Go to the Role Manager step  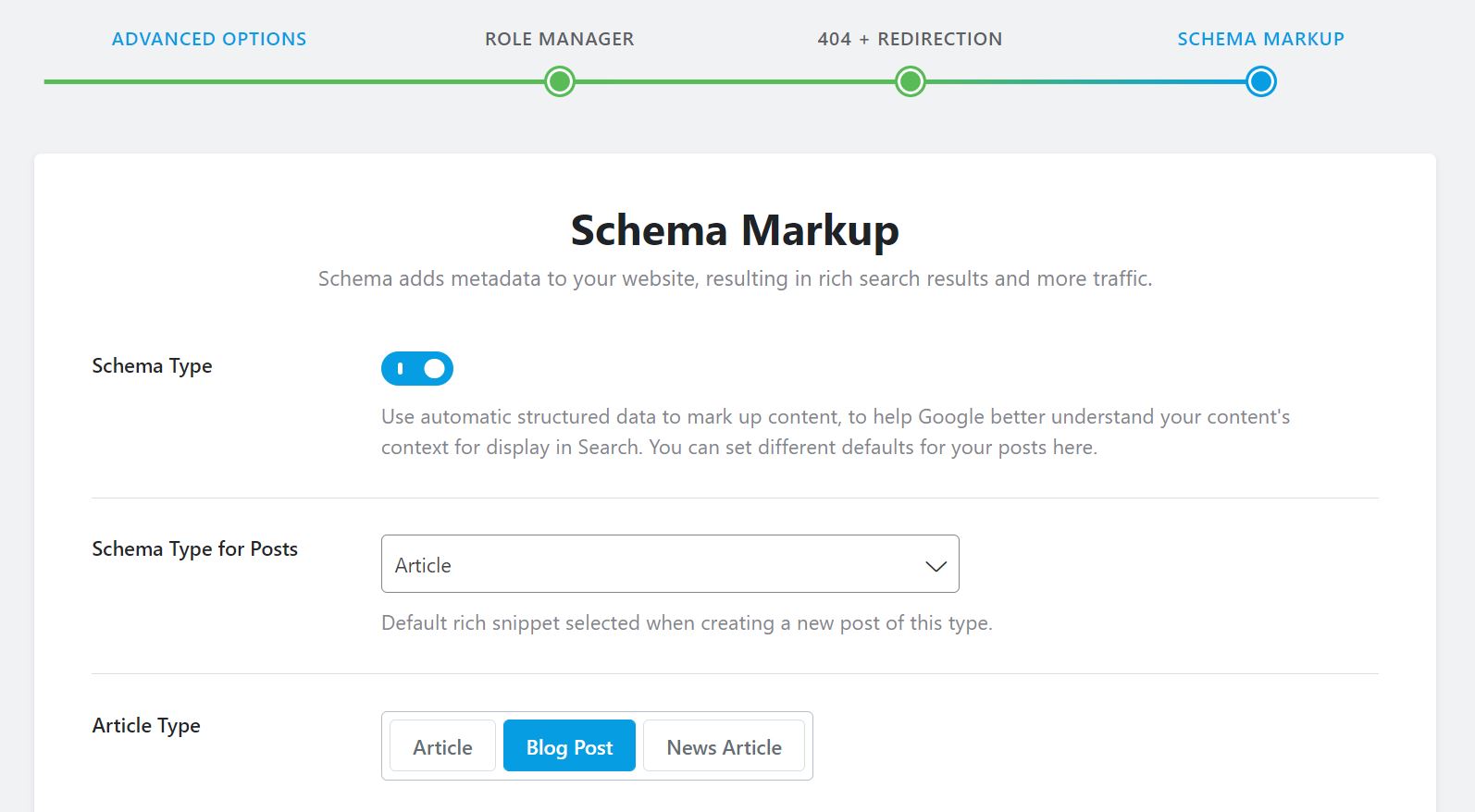[x=559, y=39]
